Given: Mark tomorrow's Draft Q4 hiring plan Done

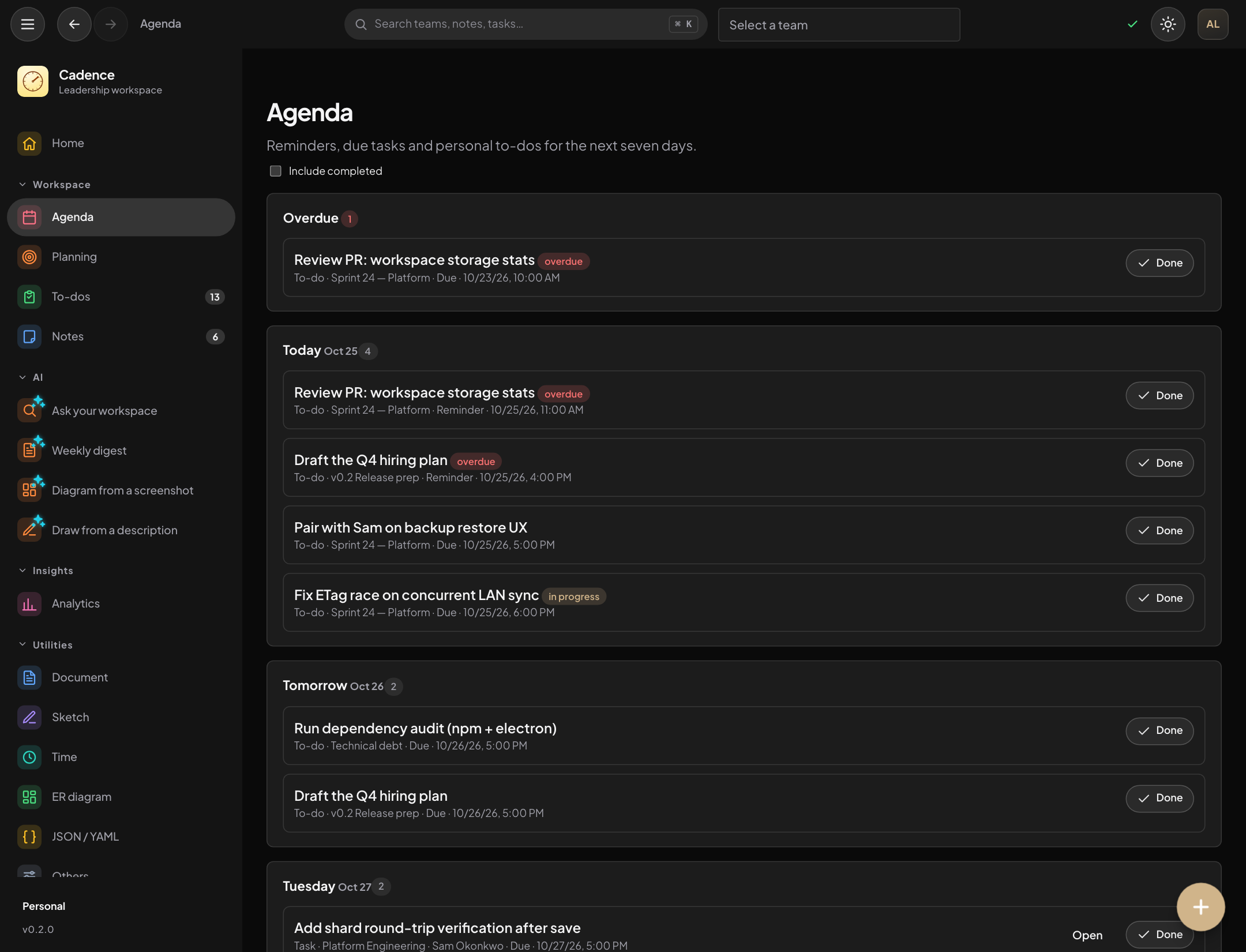Looking at the screenshot, I should pos(1159,798).
